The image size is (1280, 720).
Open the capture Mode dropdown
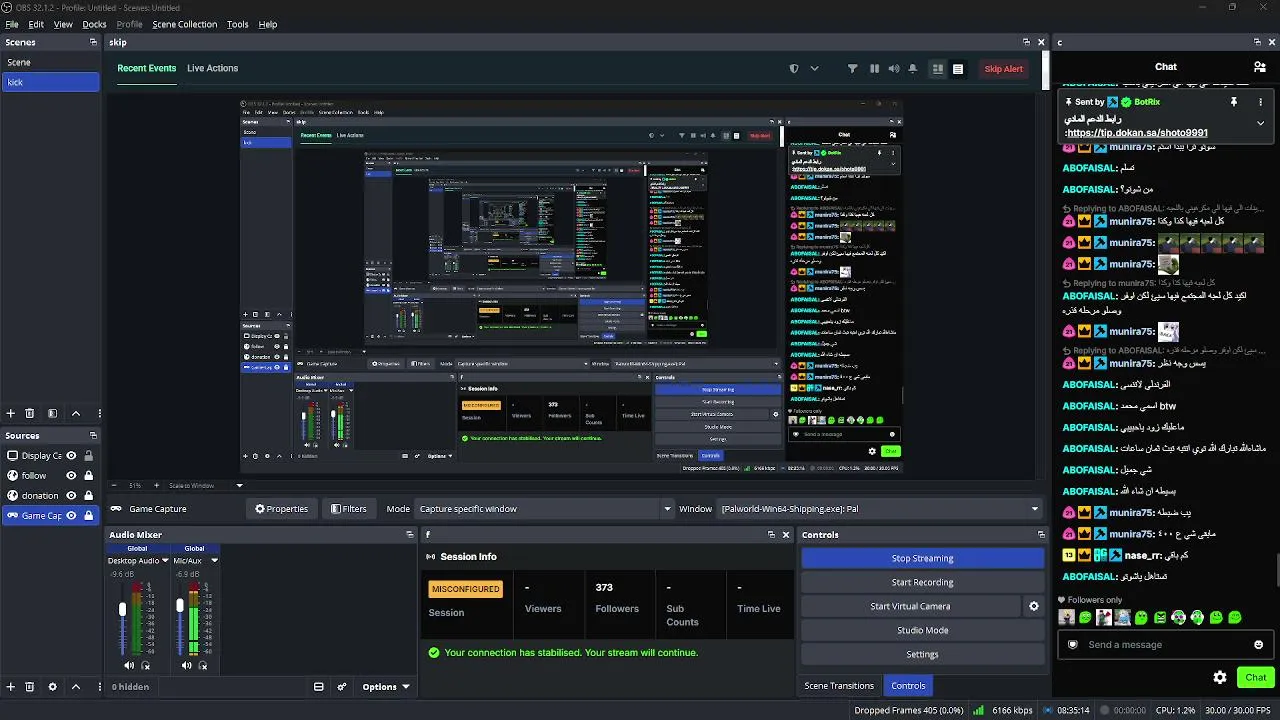click(544, 509)
